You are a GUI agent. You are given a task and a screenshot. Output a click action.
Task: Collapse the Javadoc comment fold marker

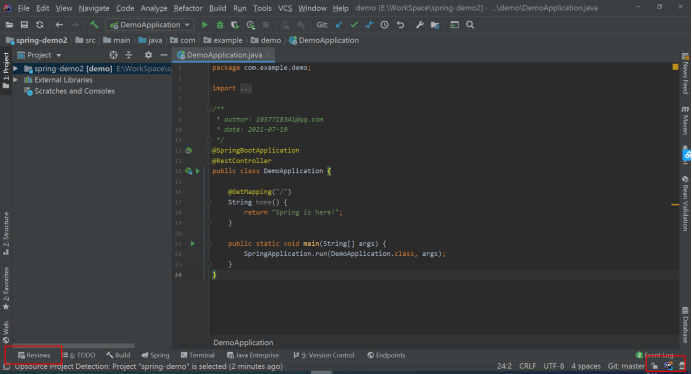coord(209,109)
